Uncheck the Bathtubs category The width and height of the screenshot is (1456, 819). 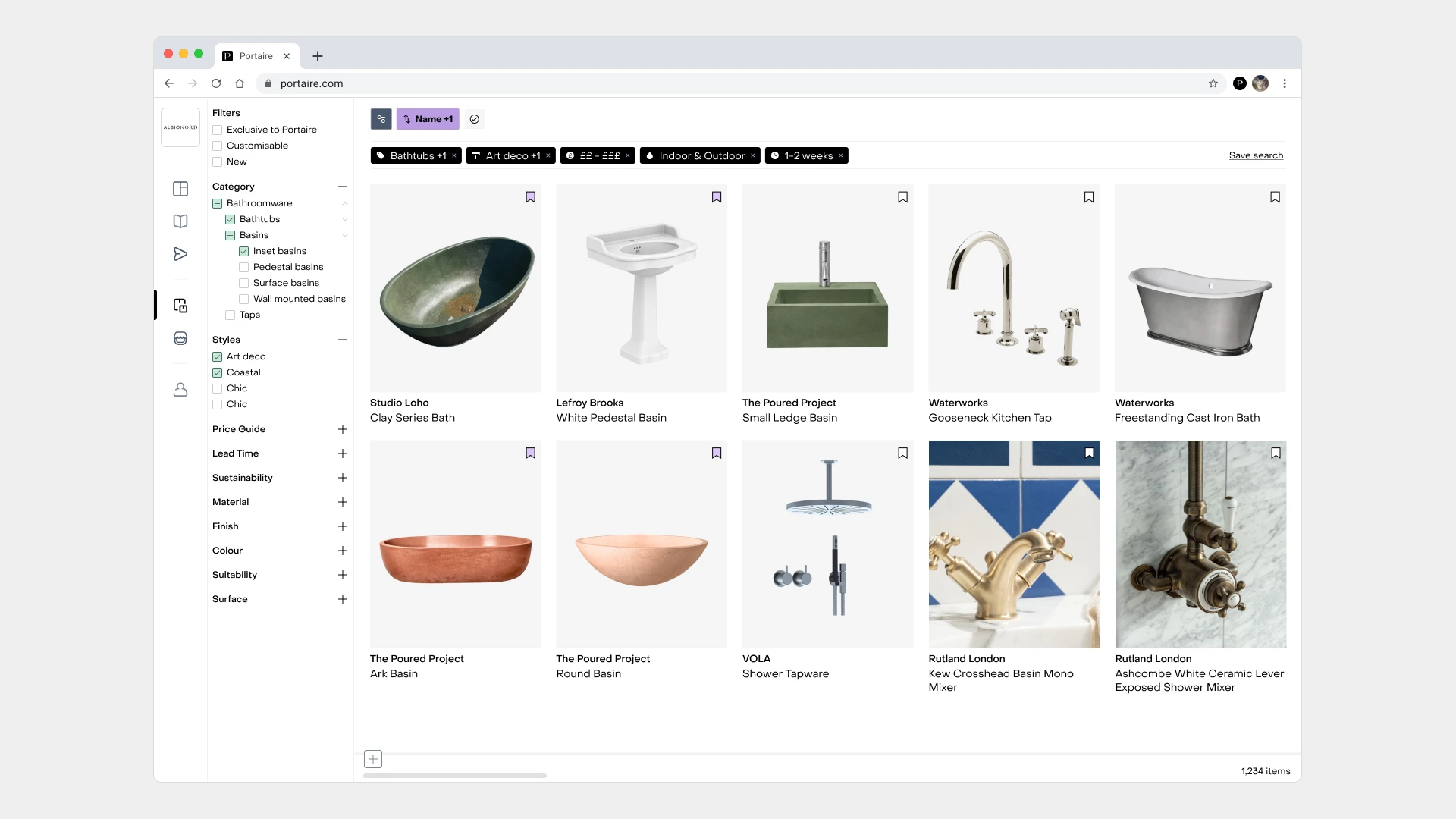(230, 219)
